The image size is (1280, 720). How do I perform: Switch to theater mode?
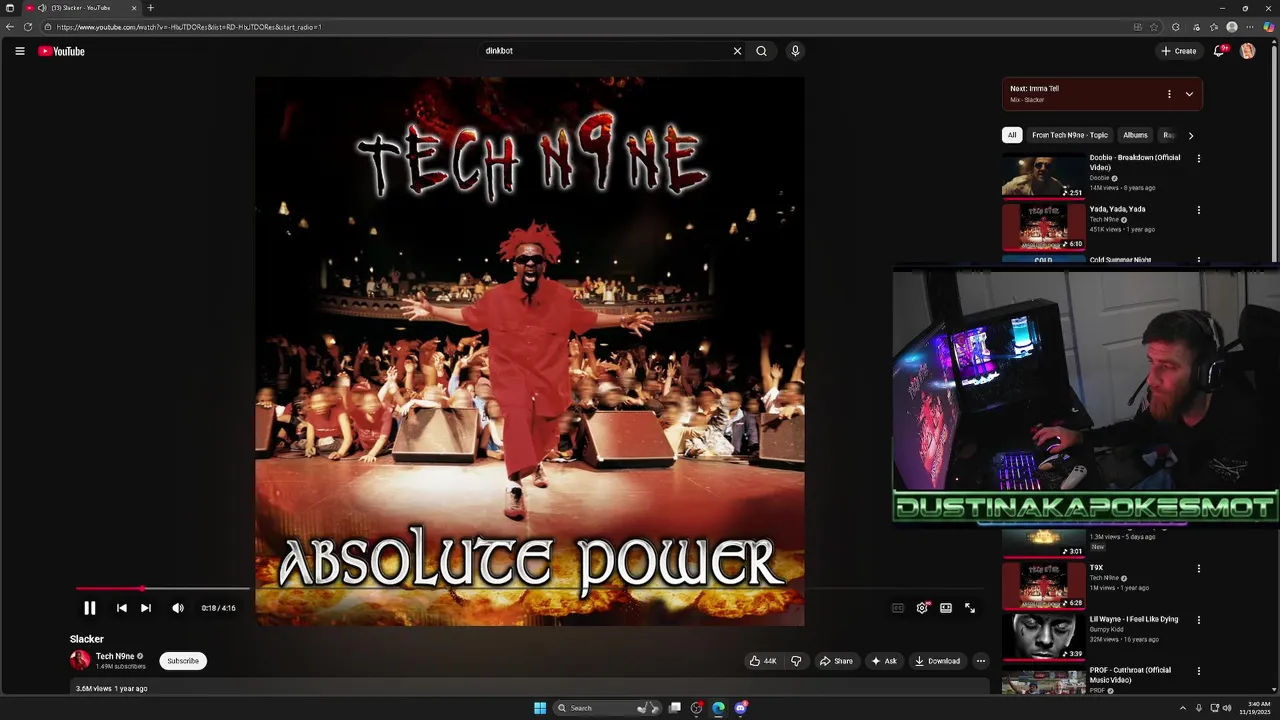[946, 608]
